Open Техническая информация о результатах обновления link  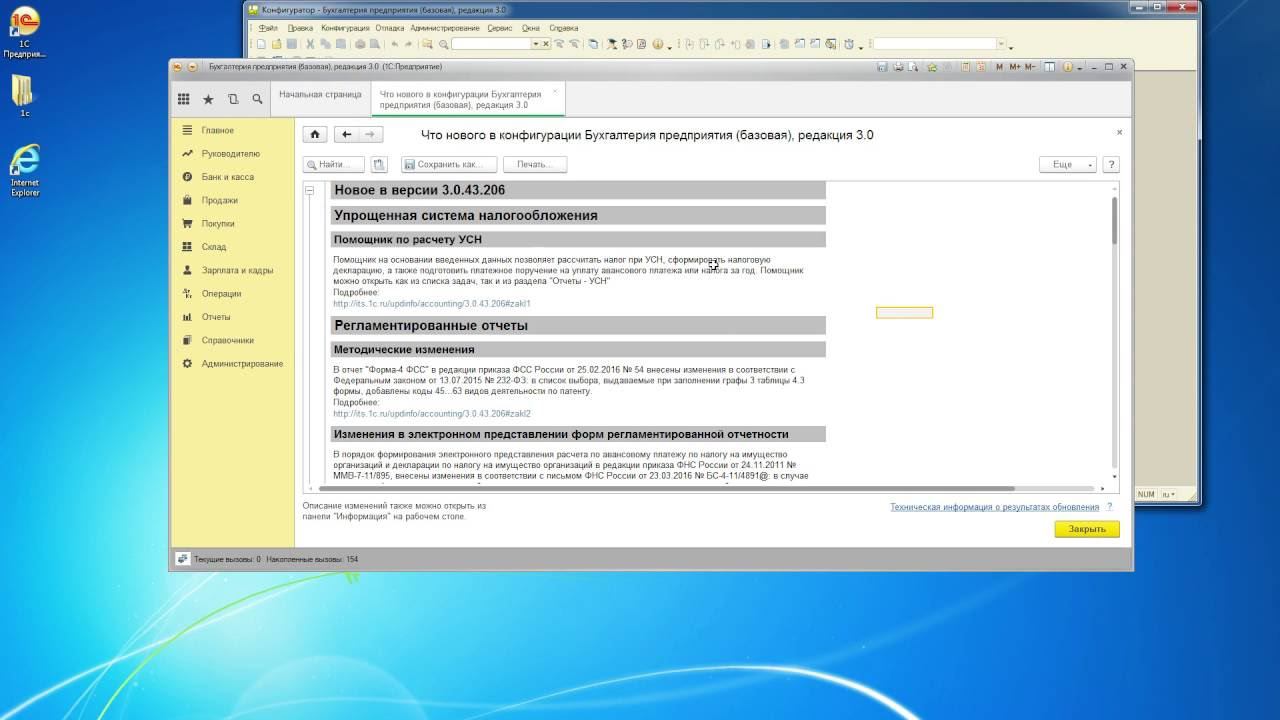click(x=995, y=507)
